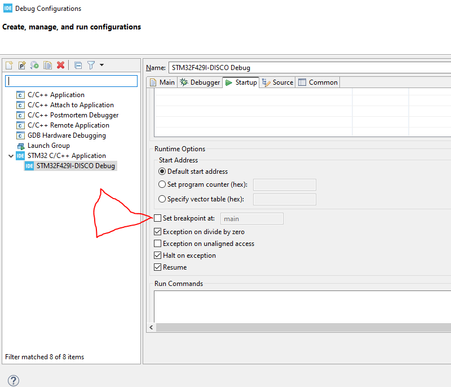Click the vector table hex field
Viewport: 451px width, 387px height.
(x=285, y=199)
